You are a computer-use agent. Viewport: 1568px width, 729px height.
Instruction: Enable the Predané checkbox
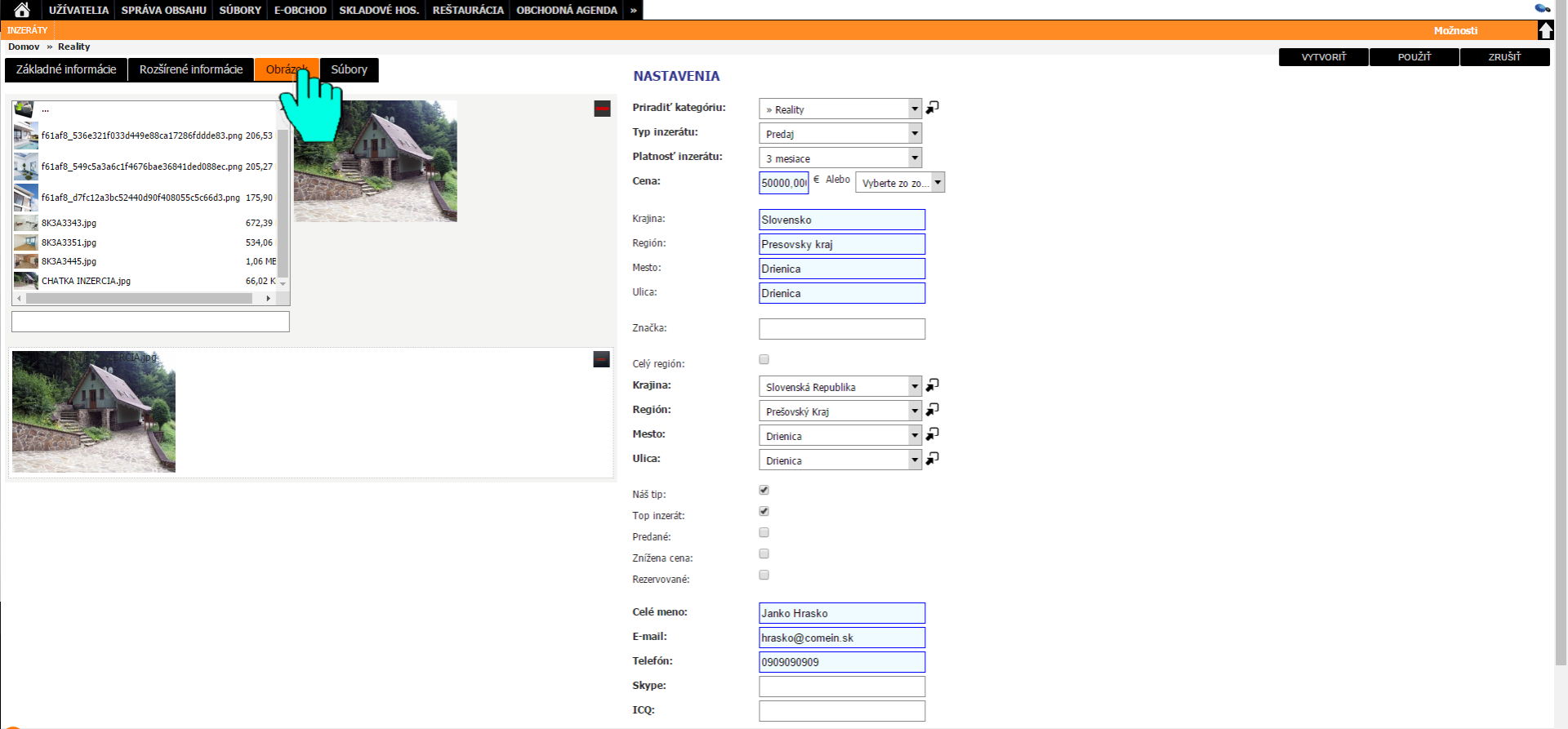764,532
